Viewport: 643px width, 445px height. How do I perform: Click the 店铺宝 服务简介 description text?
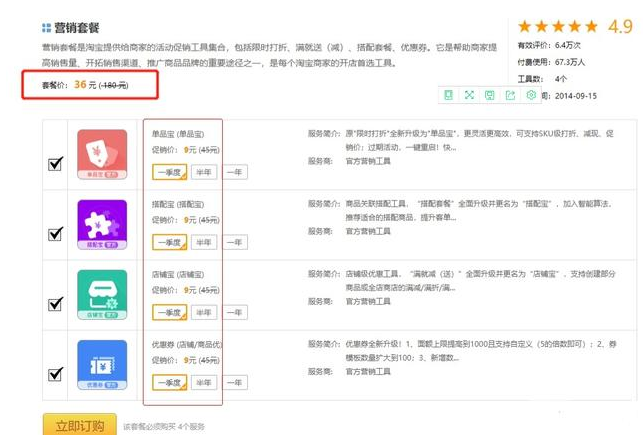[x=480, y=281]
